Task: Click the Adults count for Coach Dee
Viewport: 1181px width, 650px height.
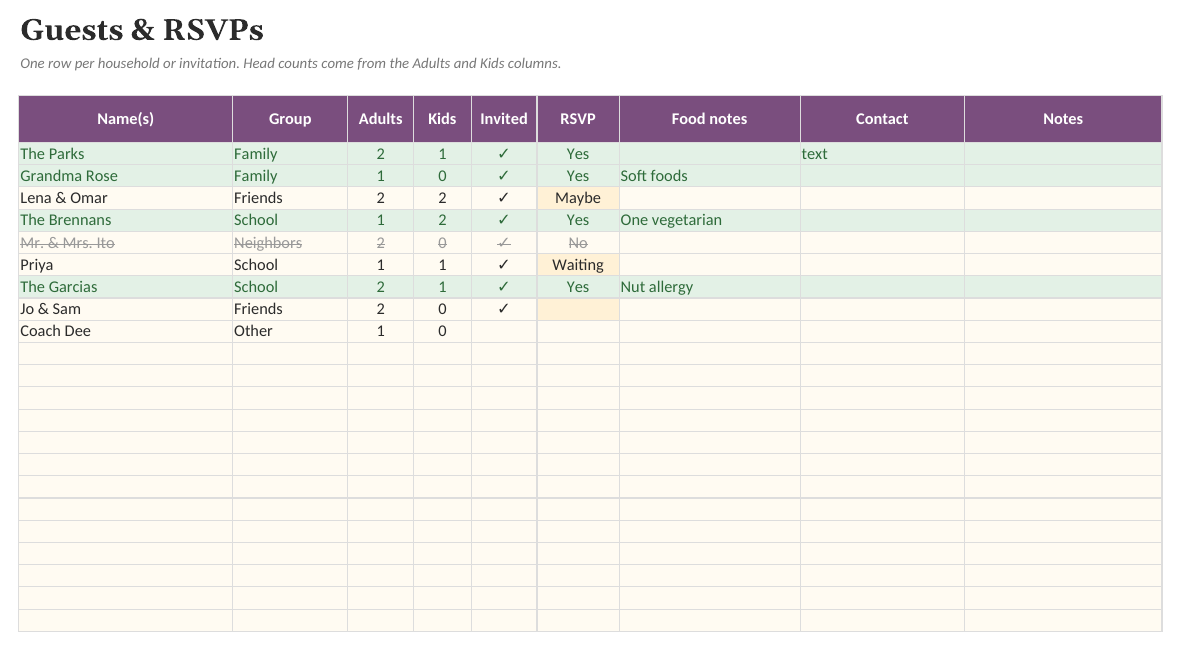Action: pos(380,331)
